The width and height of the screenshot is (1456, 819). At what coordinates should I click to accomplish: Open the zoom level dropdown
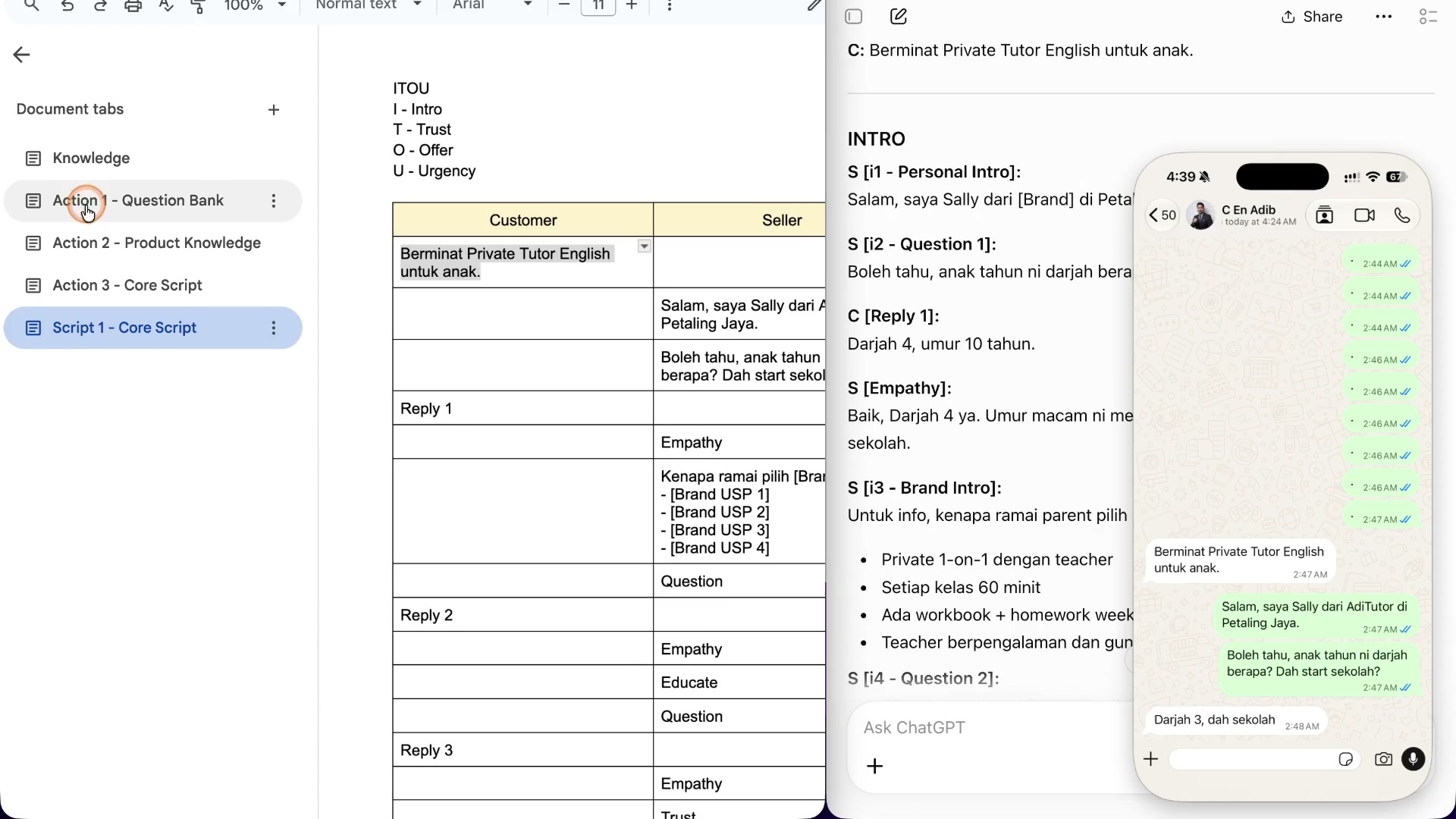(256, 6)
